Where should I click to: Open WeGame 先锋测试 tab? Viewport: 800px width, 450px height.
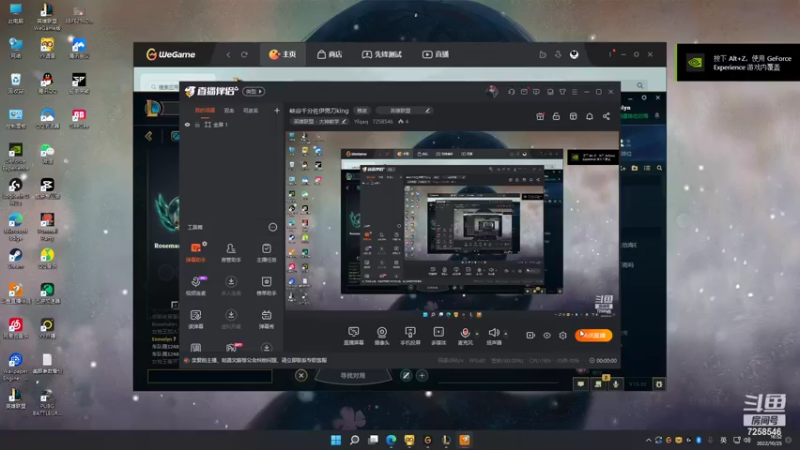382,55
